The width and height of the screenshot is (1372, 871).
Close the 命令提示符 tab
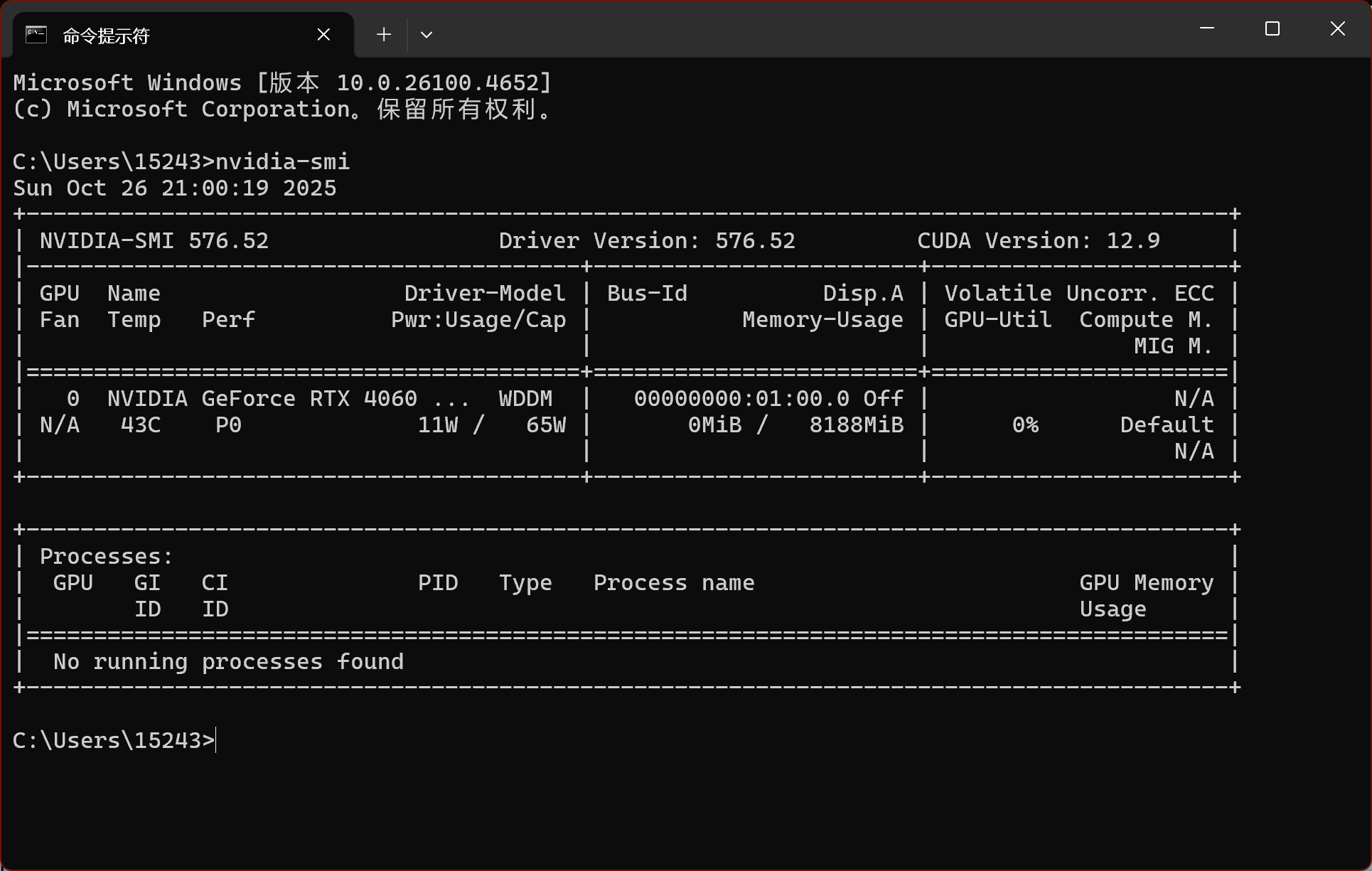[323, 34]
